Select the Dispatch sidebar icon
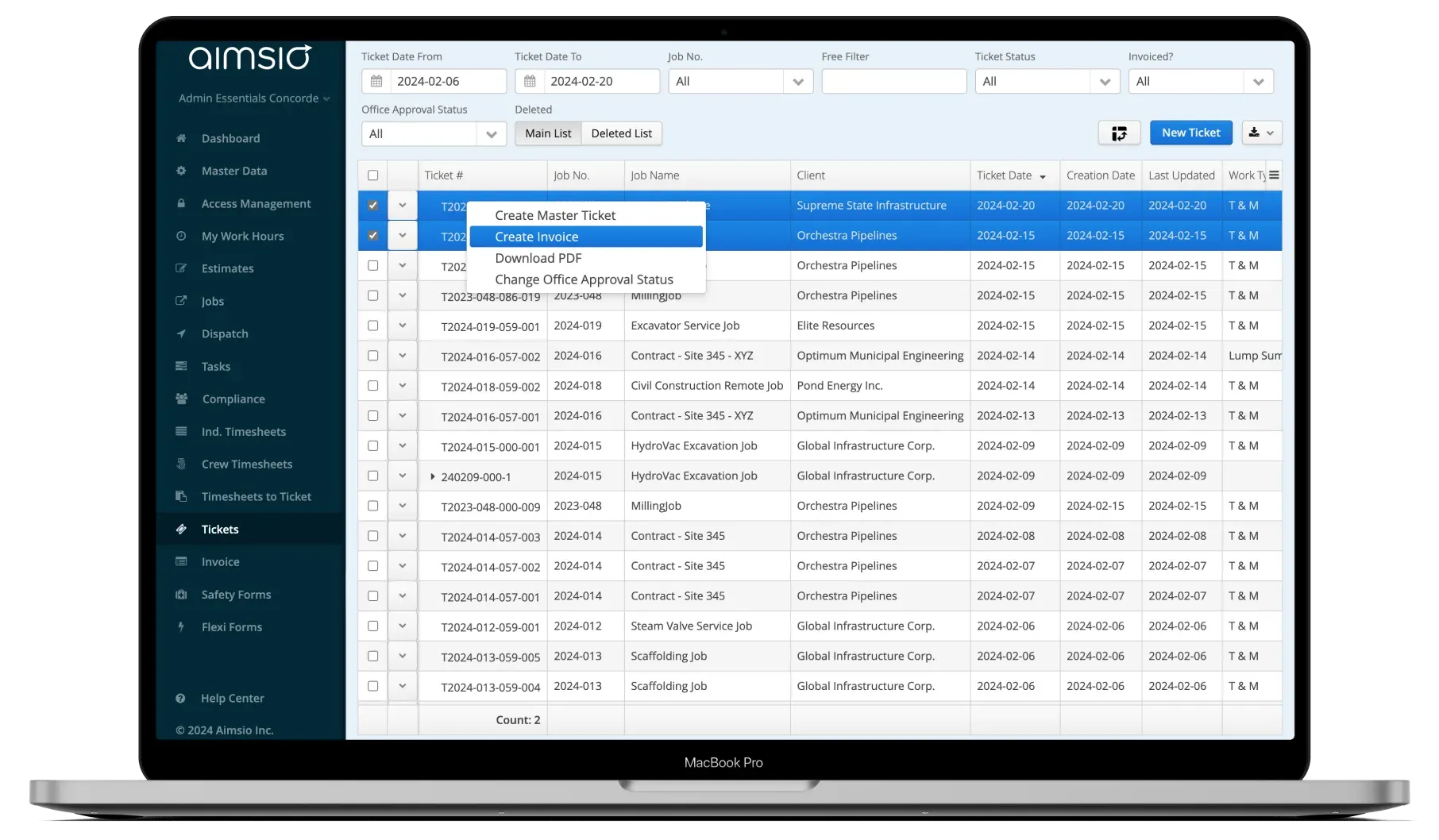 click(181, 333)
